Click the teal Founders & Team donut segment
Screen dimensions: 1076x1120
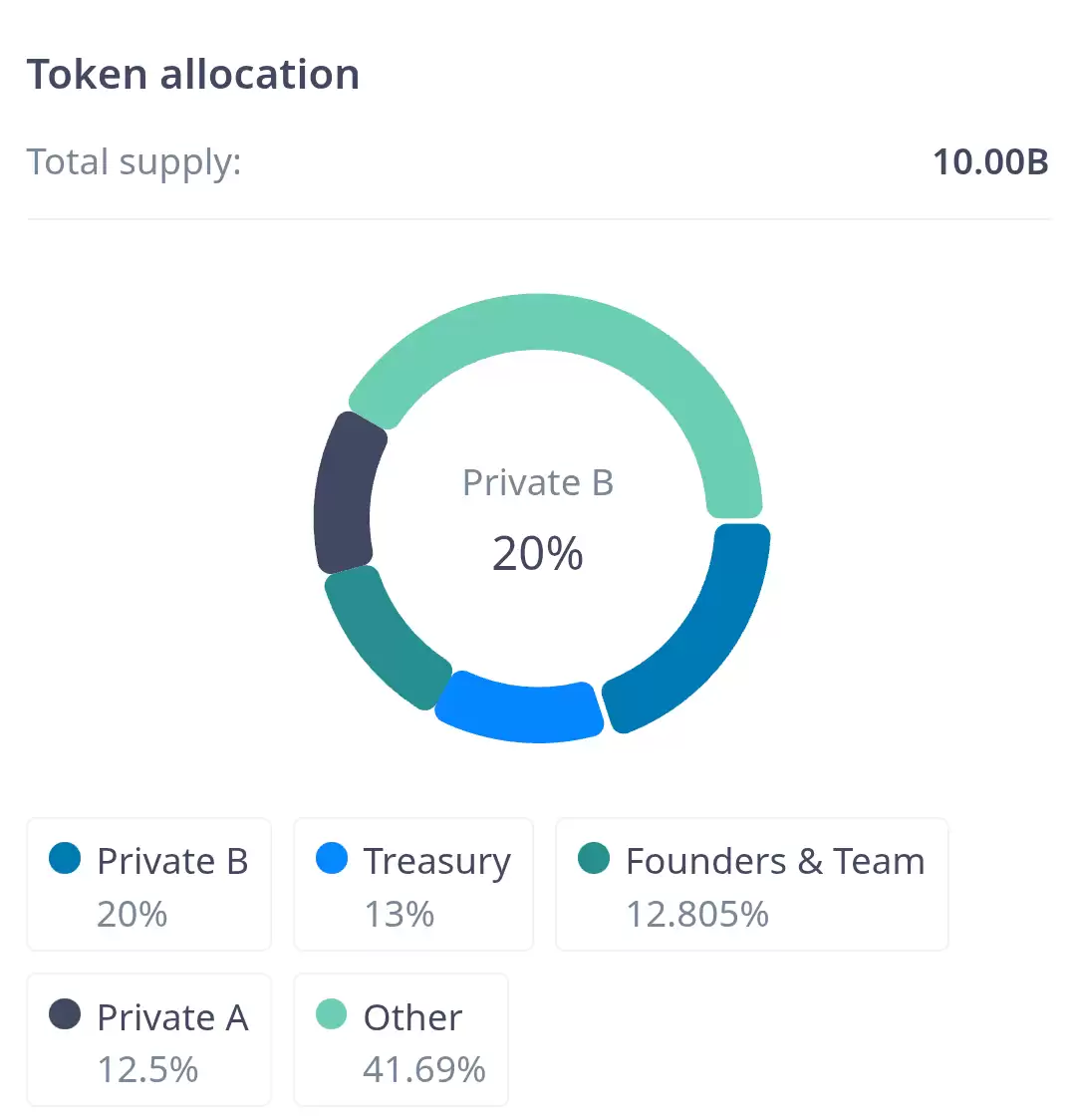point(383,636)
